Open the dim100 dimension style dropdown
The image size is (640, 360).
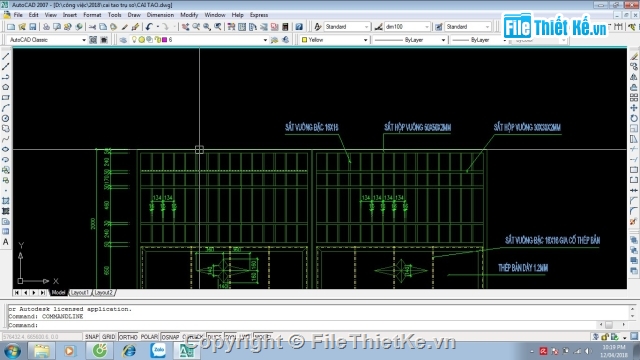pyautogui.click(x=407, y=27)
